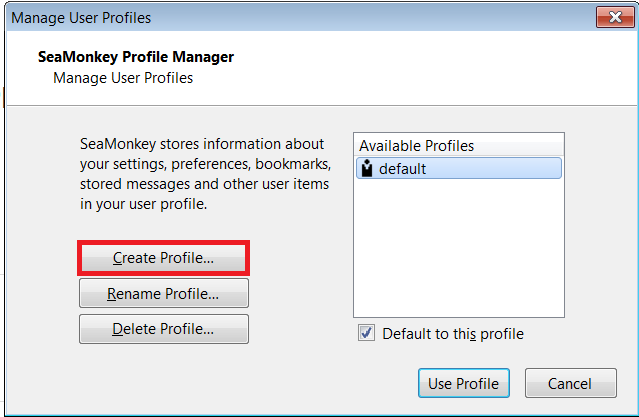Viewport: 639px width, 417px height.
Task: Click the SeaMonkey Profile Manager heading
Action: tap(136, 57)
